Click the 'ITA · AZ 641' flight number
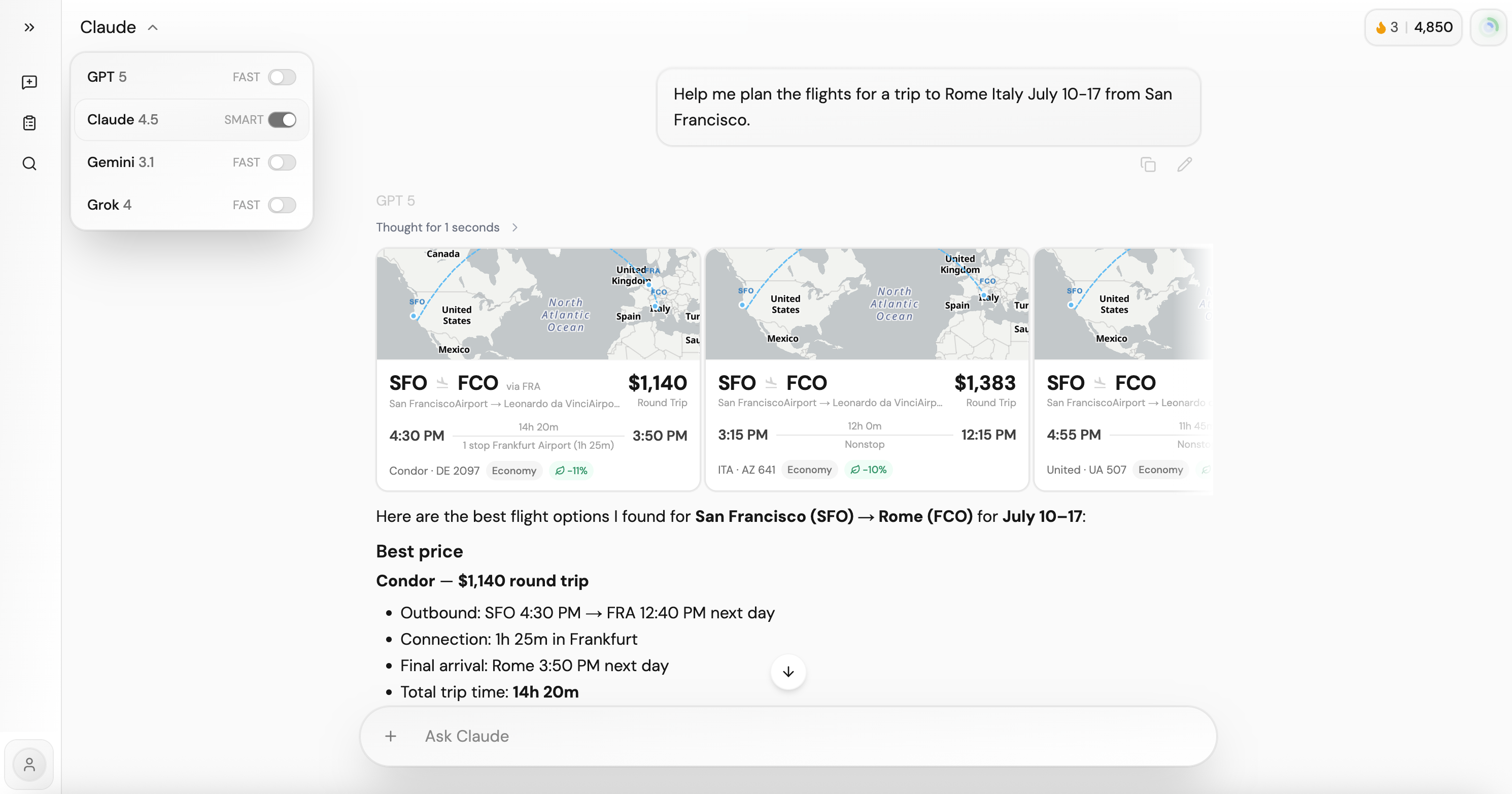 (746, 470)
